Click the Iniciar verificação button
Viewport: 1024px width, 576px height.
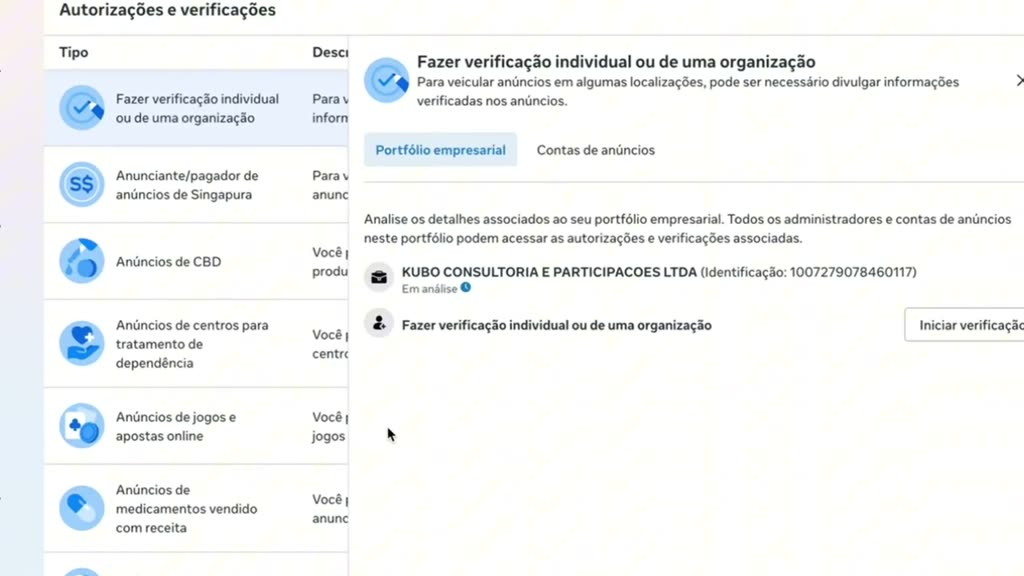965,325
